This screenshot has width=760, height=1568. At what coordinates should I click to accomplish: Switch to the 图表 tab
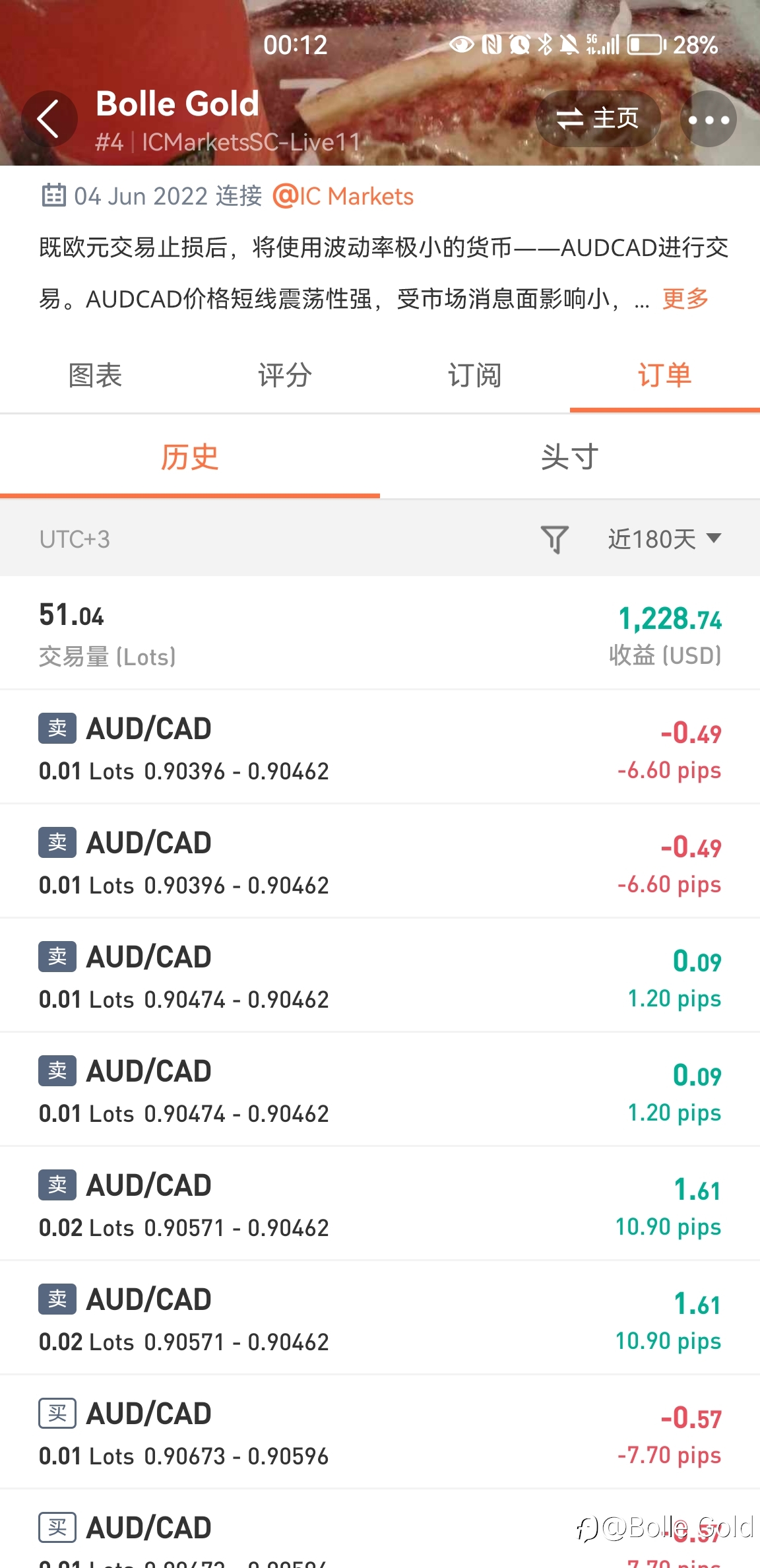coord(95,376)
